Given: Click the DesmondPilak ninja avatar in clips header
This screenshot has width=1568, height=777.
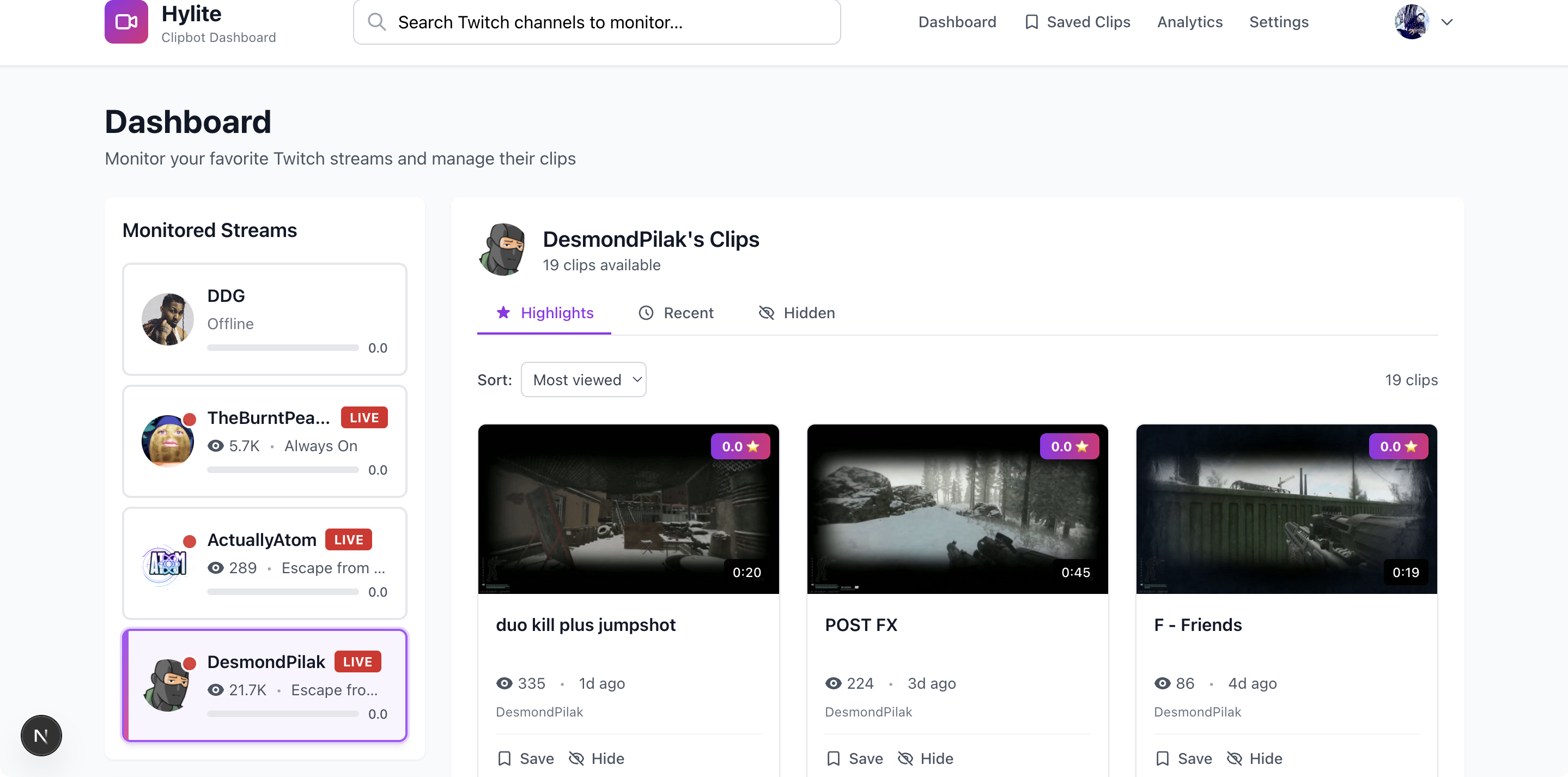Looking at the screenshot, I should [x=503, y=250].
